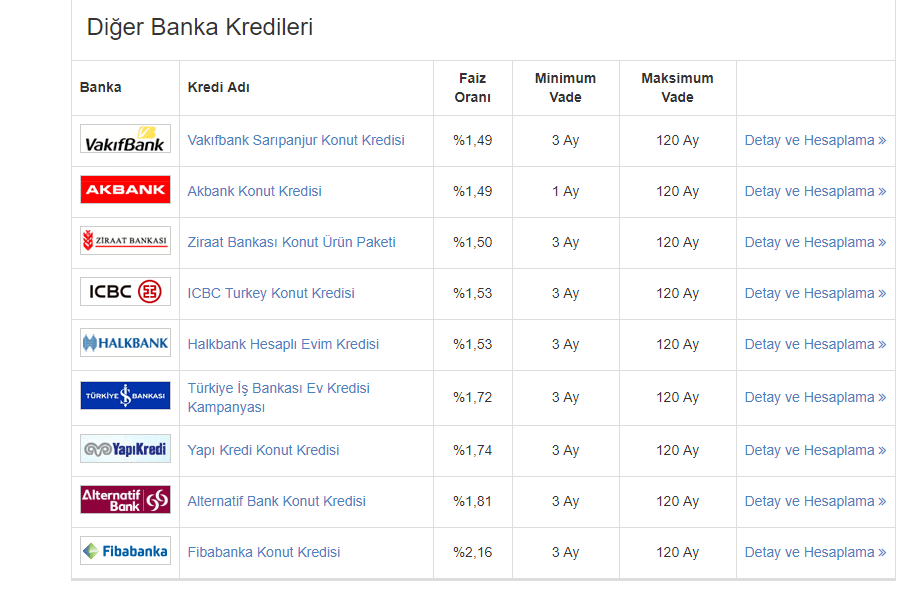Click the Akbank red logo

125,190
